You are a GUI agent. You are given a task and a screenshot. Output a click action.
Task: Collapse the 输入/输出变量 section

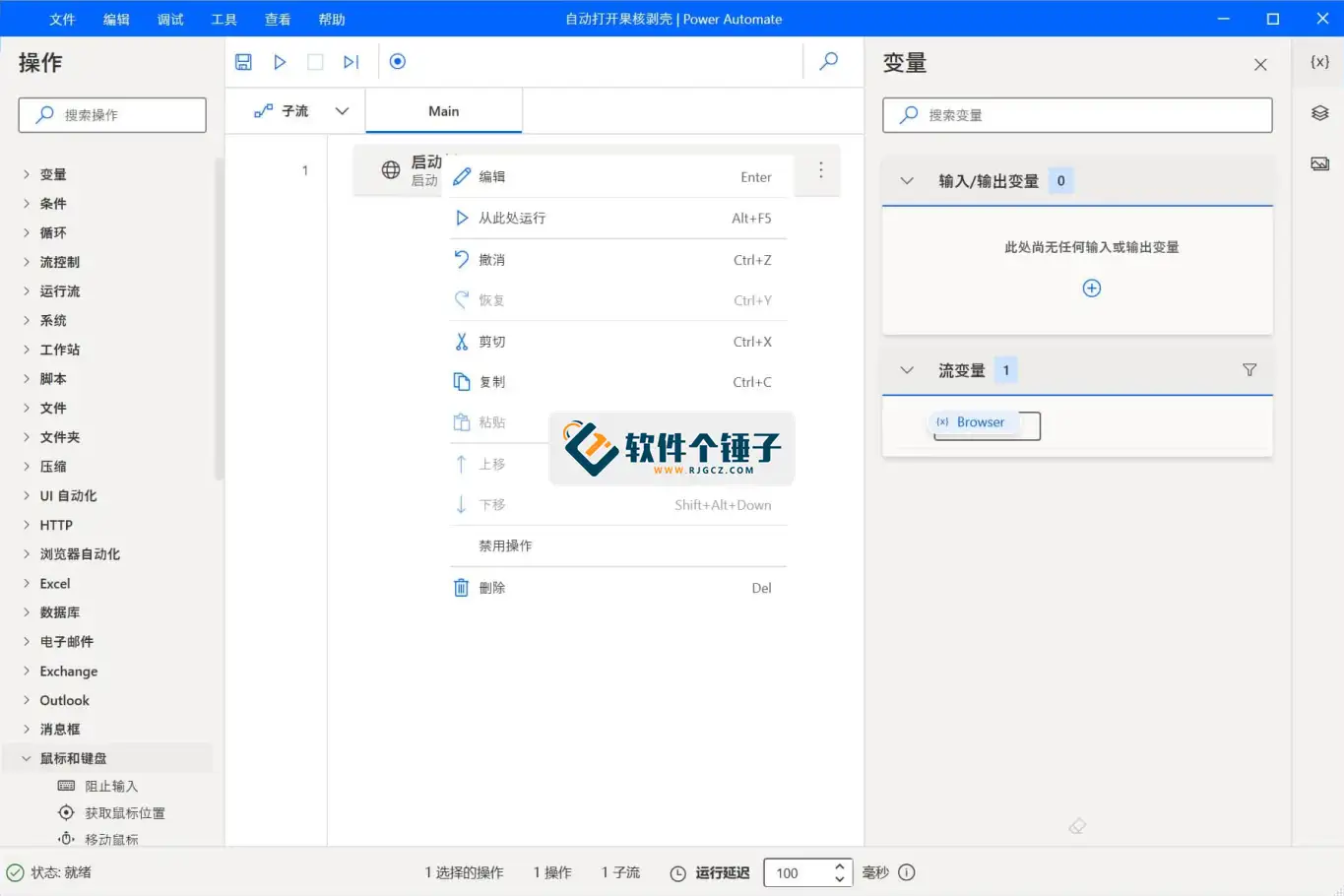[x=907, y=181]
